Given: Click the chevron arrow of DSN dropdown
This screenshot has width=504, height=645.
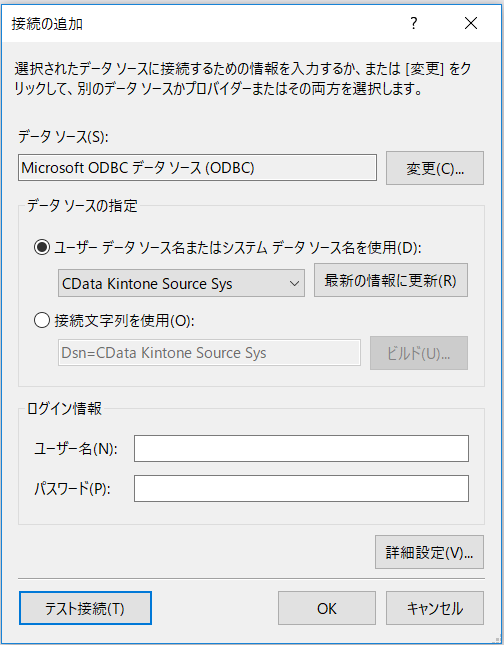Looking at the screenshot, I should [x=294, y=283].
